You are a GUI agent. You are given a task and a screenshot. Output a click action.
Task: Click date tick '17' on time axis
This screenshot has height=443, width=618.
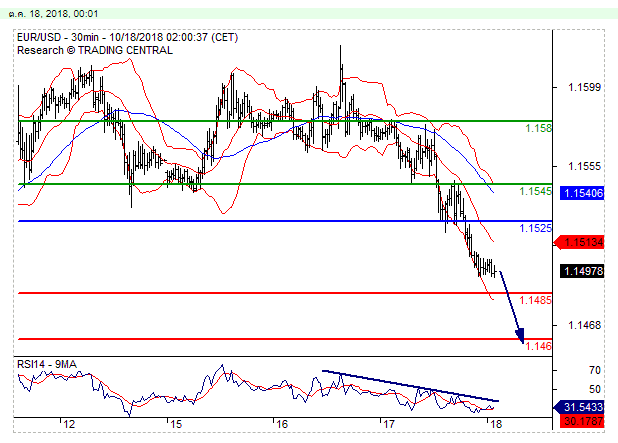coord(389,424)
